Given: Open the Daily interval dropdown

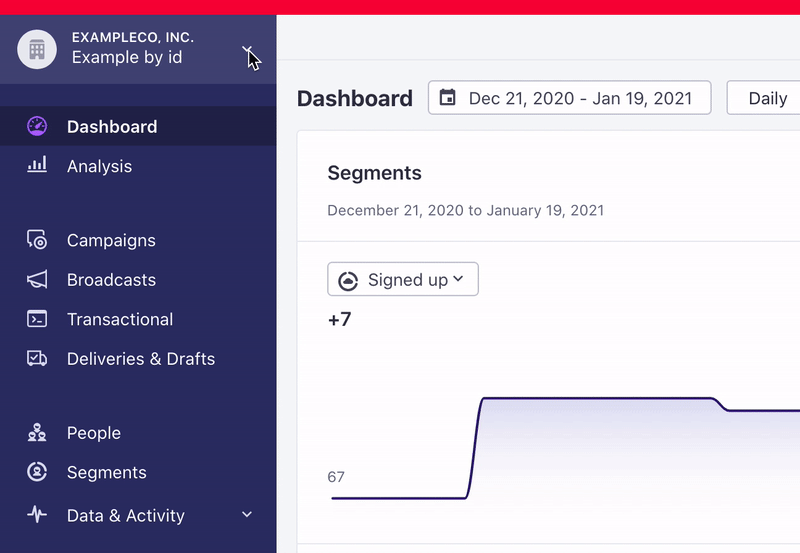Looking at the screenshot, I should [x=766, y=98].
